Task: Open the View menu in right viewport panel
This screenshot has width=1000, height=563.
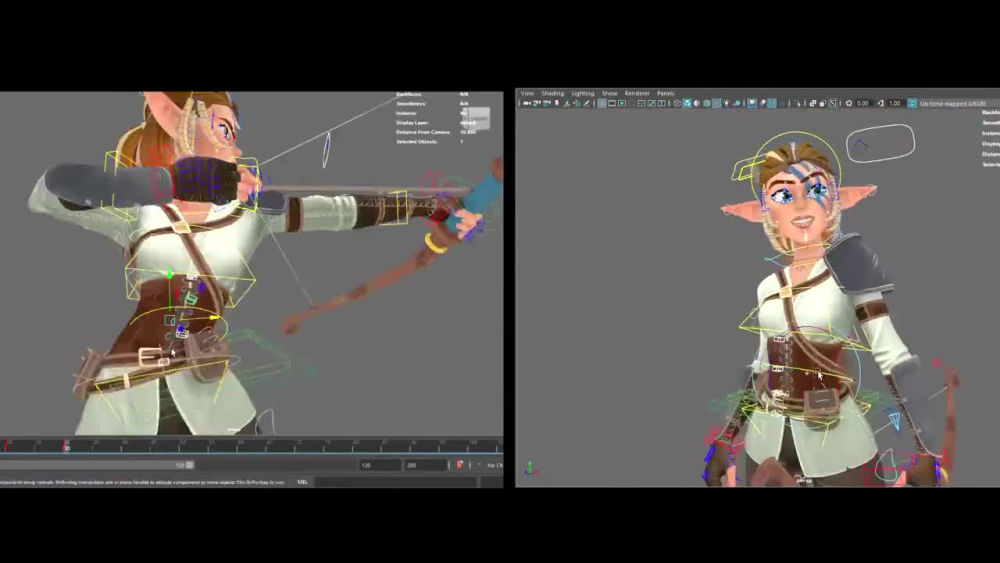Action: tap(527, 93)
